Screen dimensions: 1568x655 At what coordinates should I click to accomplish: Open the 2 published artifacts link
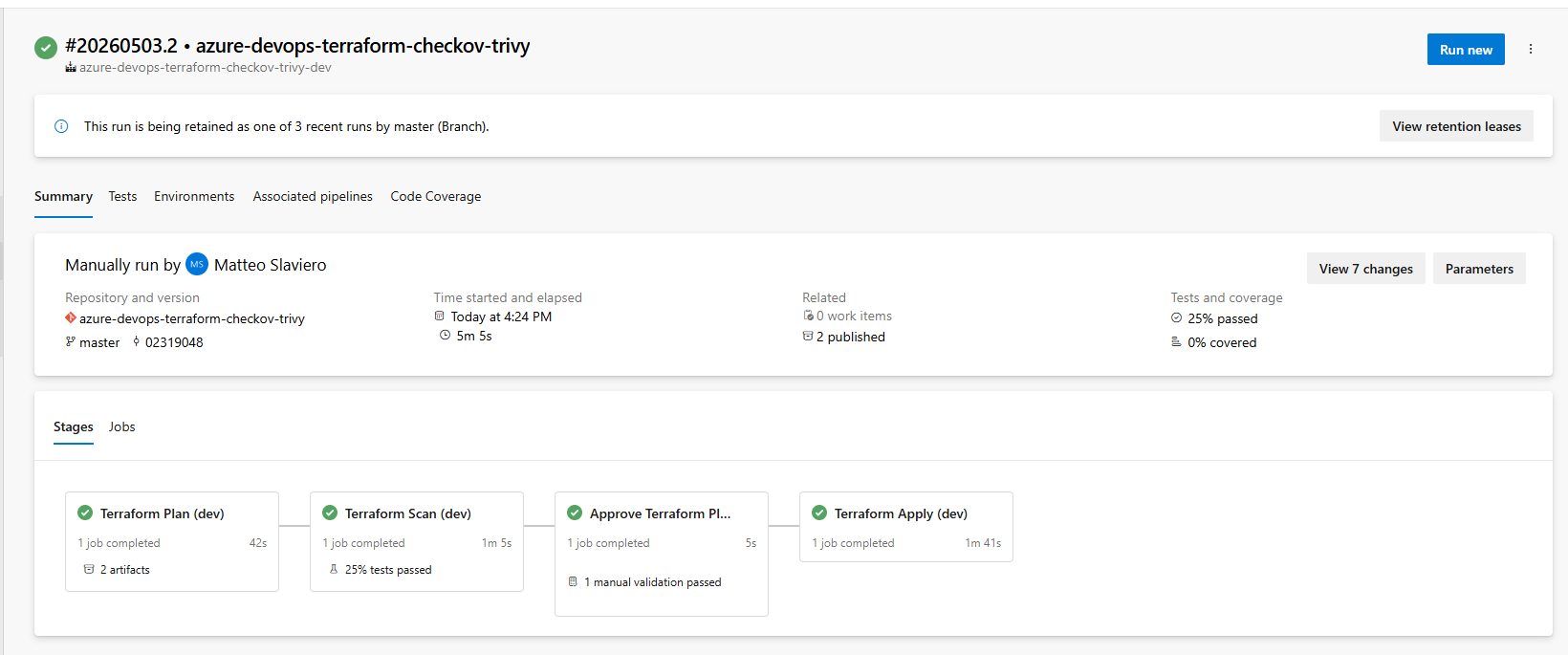[851, 337]
